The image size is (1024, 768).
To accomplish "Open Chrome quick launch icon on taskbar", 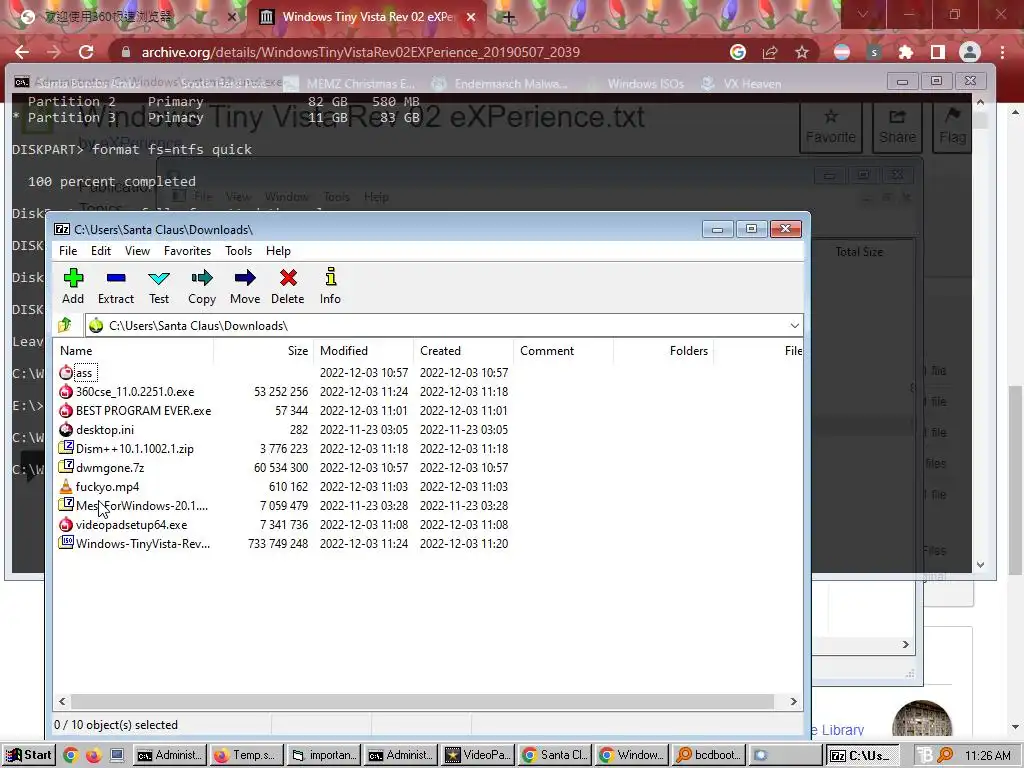I will [71, 755].
